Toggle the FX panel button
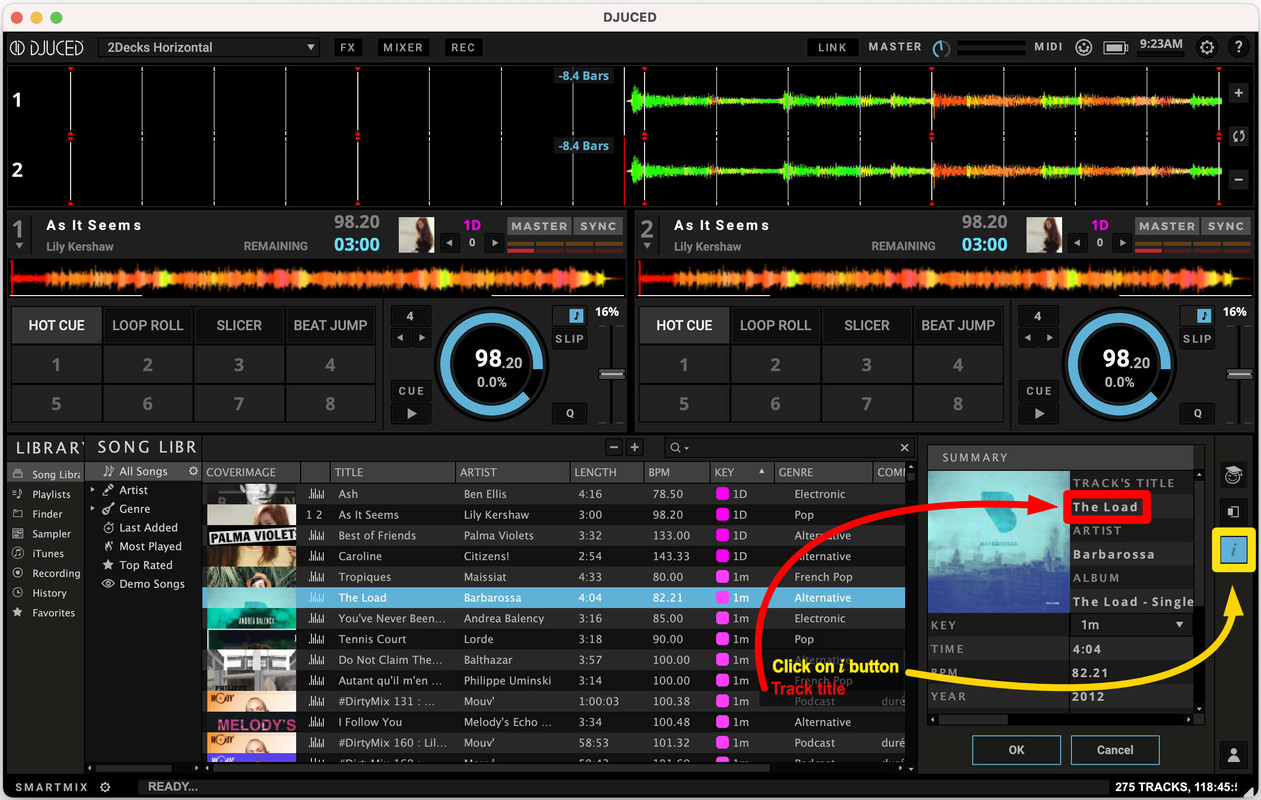1261x800 pixels. pyautogui.click(x=348, y=47)
